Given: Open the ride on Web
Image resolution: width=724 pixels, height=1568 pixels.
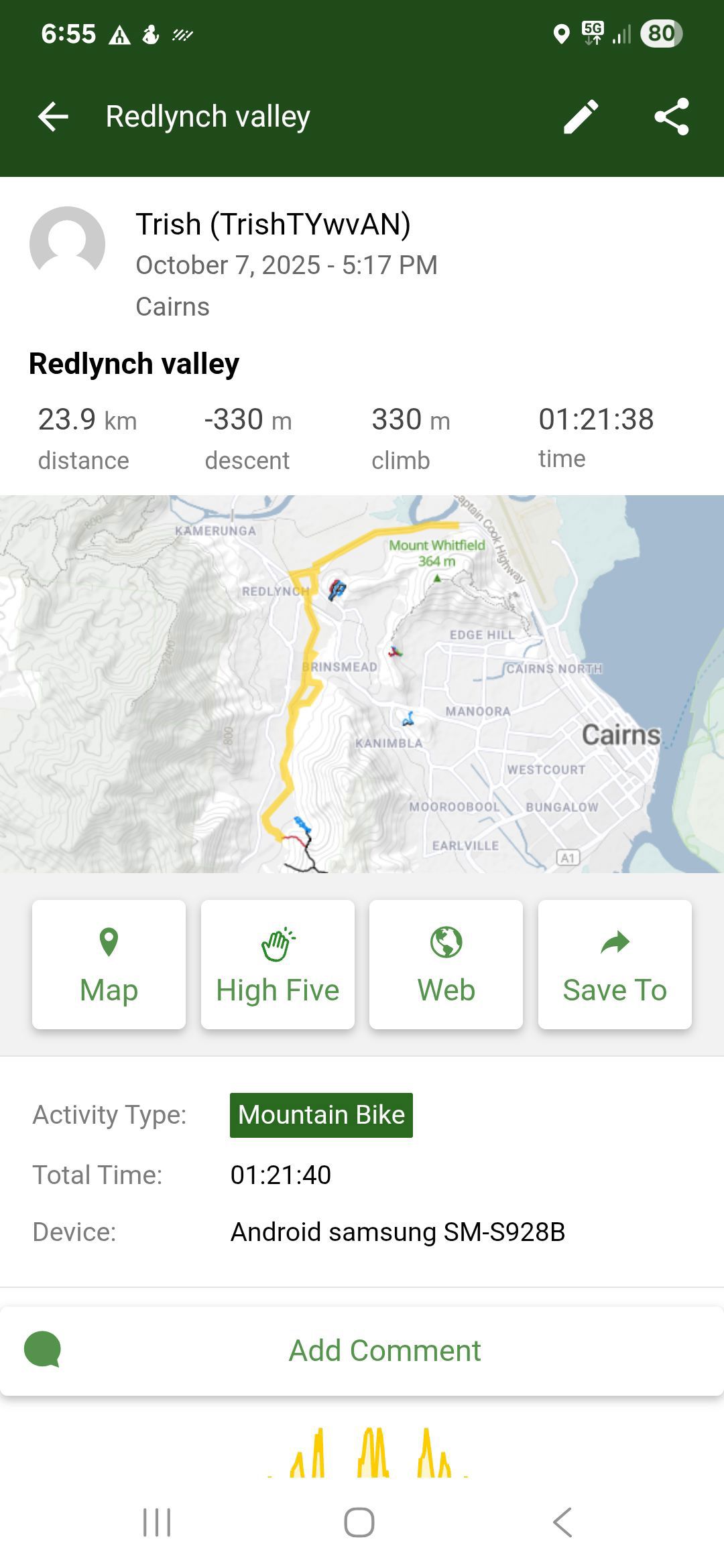Looking at the screenshot, I should 446,964.
